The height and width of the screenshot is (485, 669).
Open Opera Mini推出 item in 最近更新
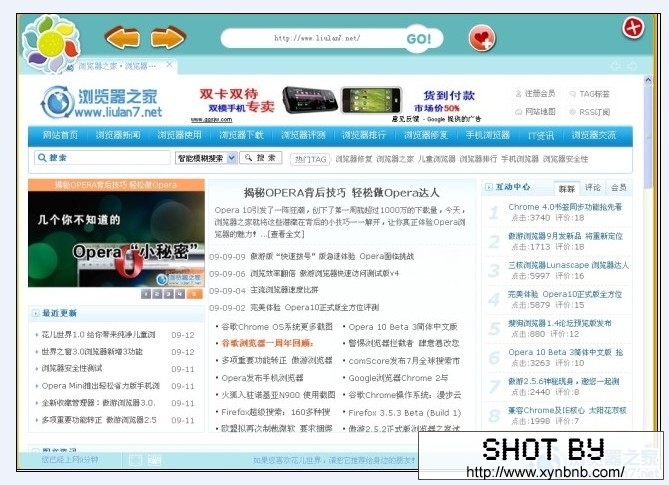pos(100,386)
